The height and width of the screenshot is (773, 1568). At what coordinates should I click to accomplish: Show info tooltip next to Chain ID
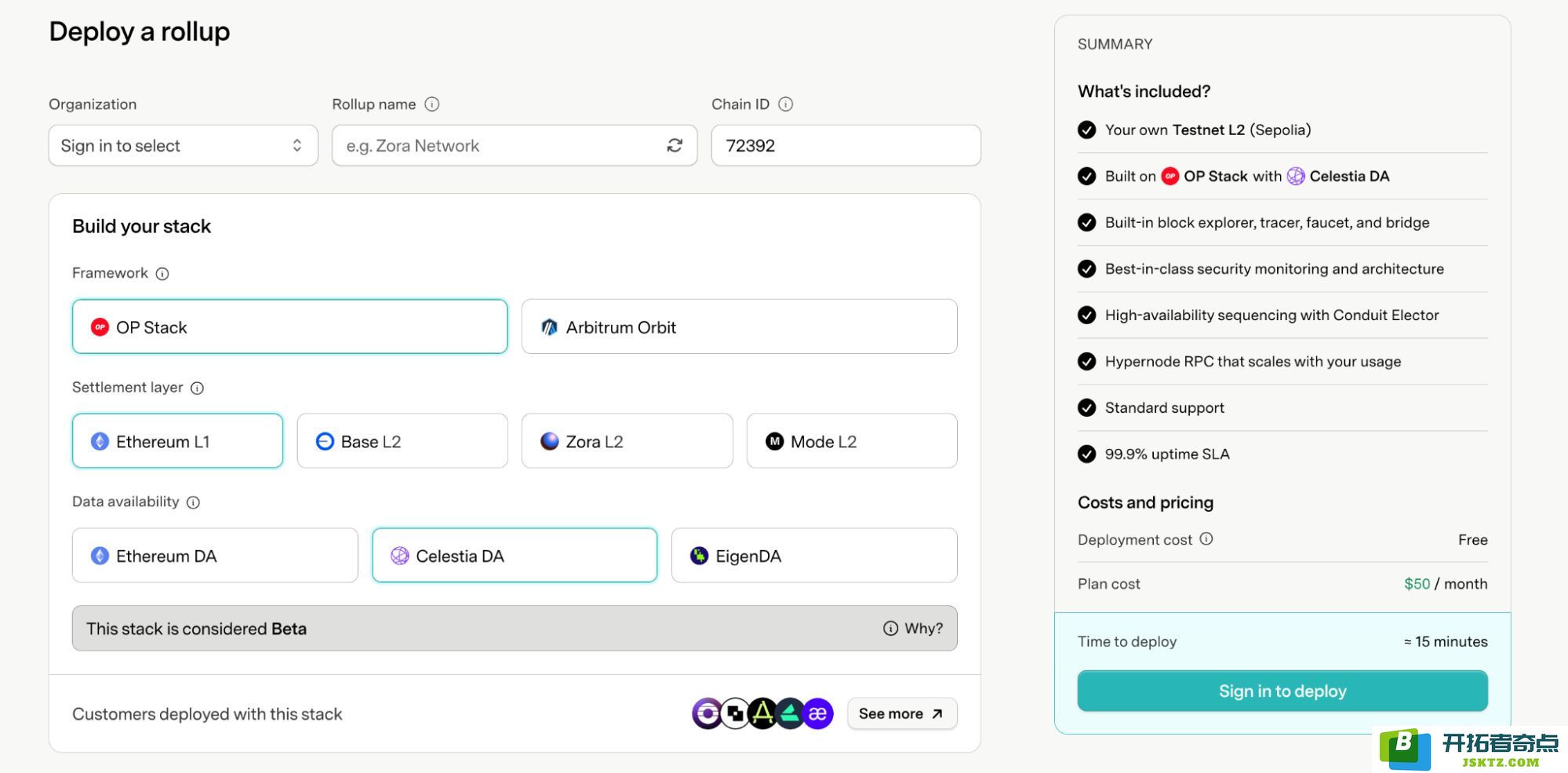point(785,104)
